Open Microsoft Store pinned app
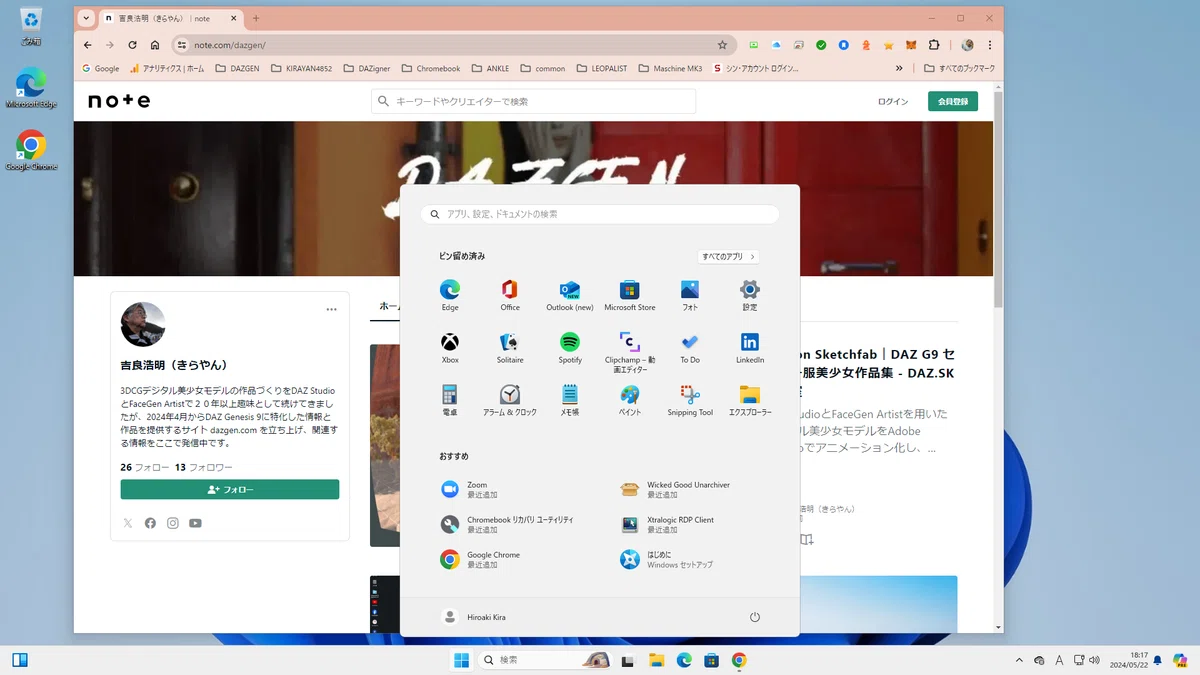 (630, 294)
